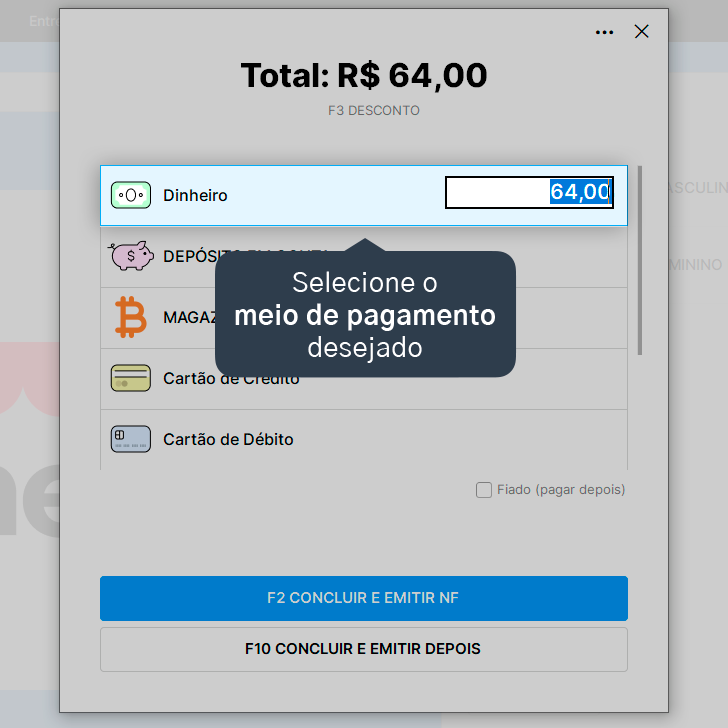Click the orange Bitcoin symbol icon
728x728 pixels.
(131, 317)
